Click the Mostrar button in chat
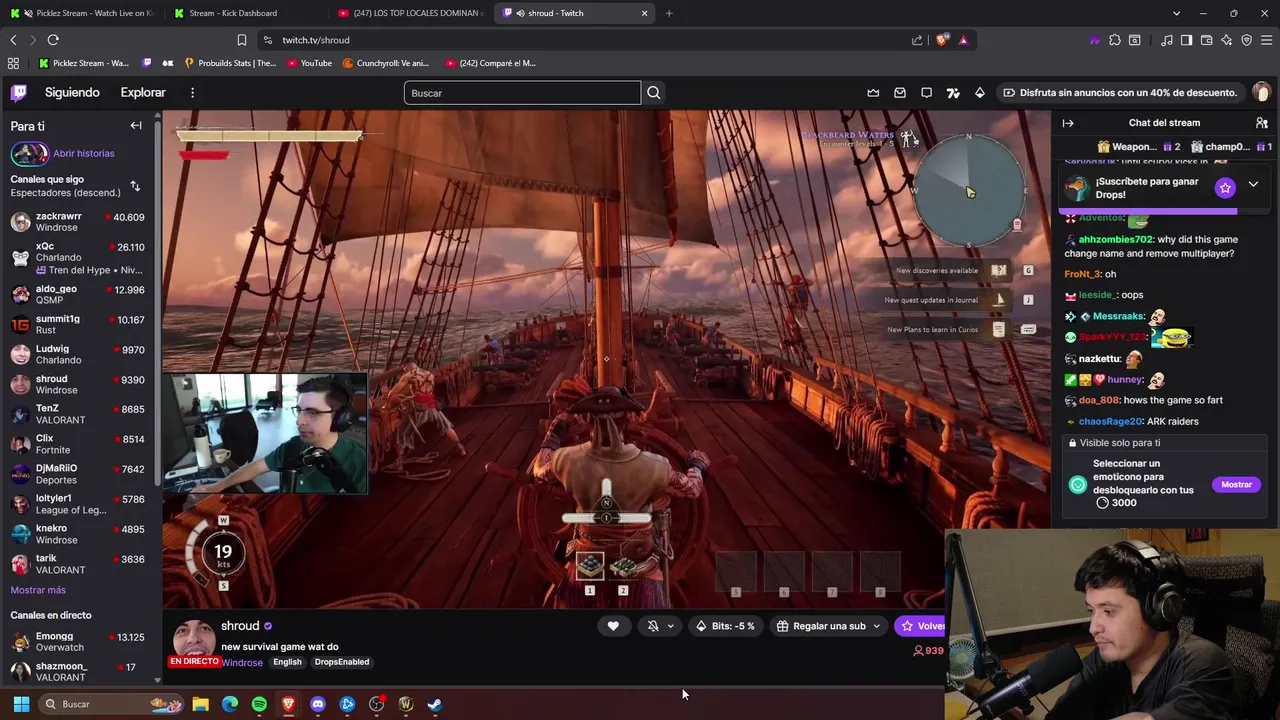This screenshot has height=720, width=1280. tap(1236, 484)
